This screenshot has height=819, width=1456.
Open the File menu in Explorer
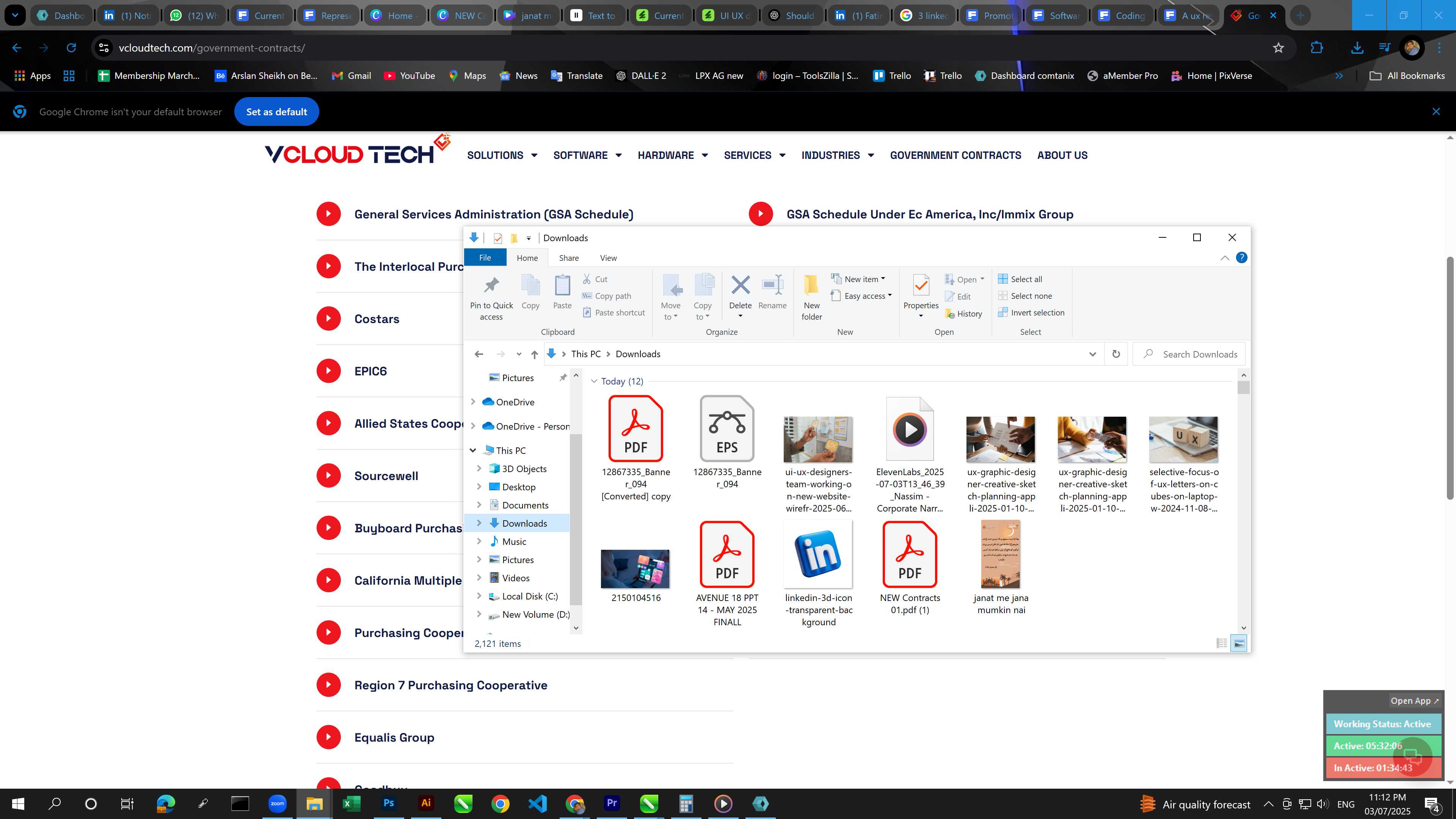(485, 258)
